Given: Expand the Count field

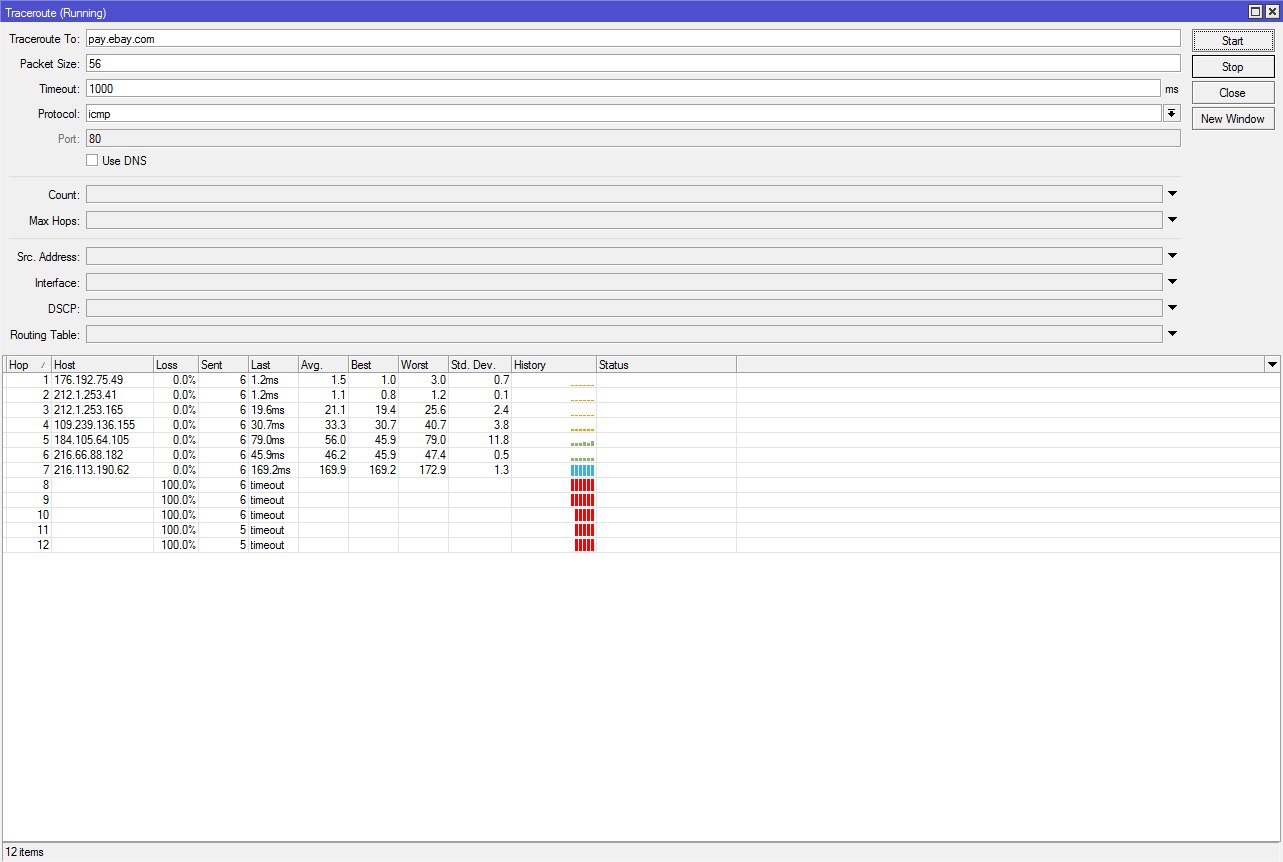Looking at the screenshot, I should point(1173,194).
